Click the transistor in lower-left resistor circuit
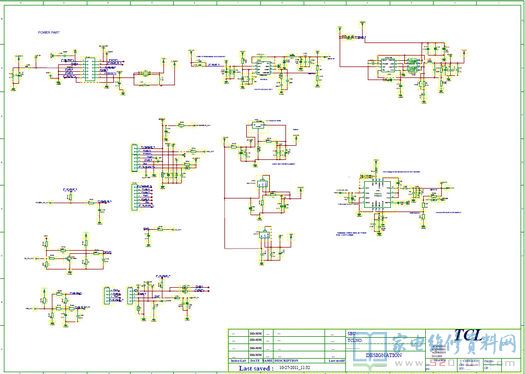Viewport: 525px width, 374px height. [69, 258]
